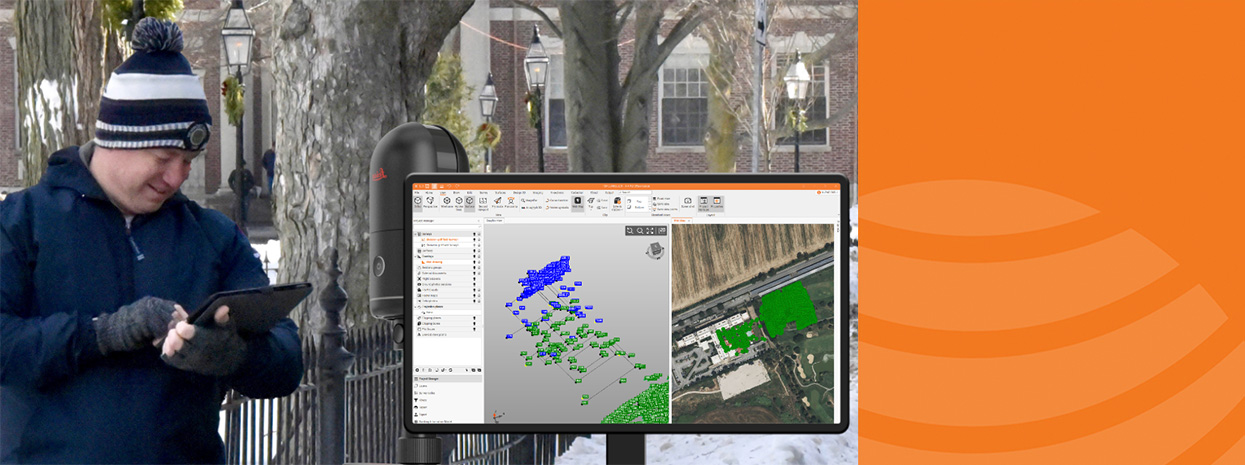Select the Perspective view icon
This screenshot has width=1245, height=465.
click(430, 203)
